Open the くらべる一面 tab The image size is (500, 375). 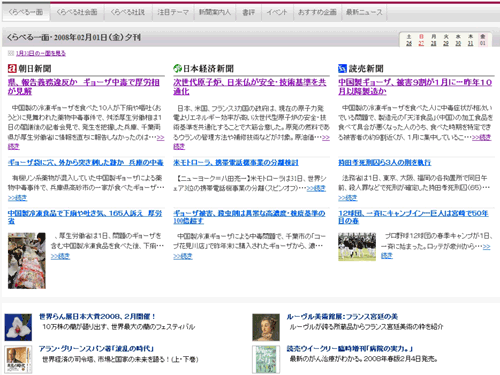pyautogui.click(x=26, y=12)
